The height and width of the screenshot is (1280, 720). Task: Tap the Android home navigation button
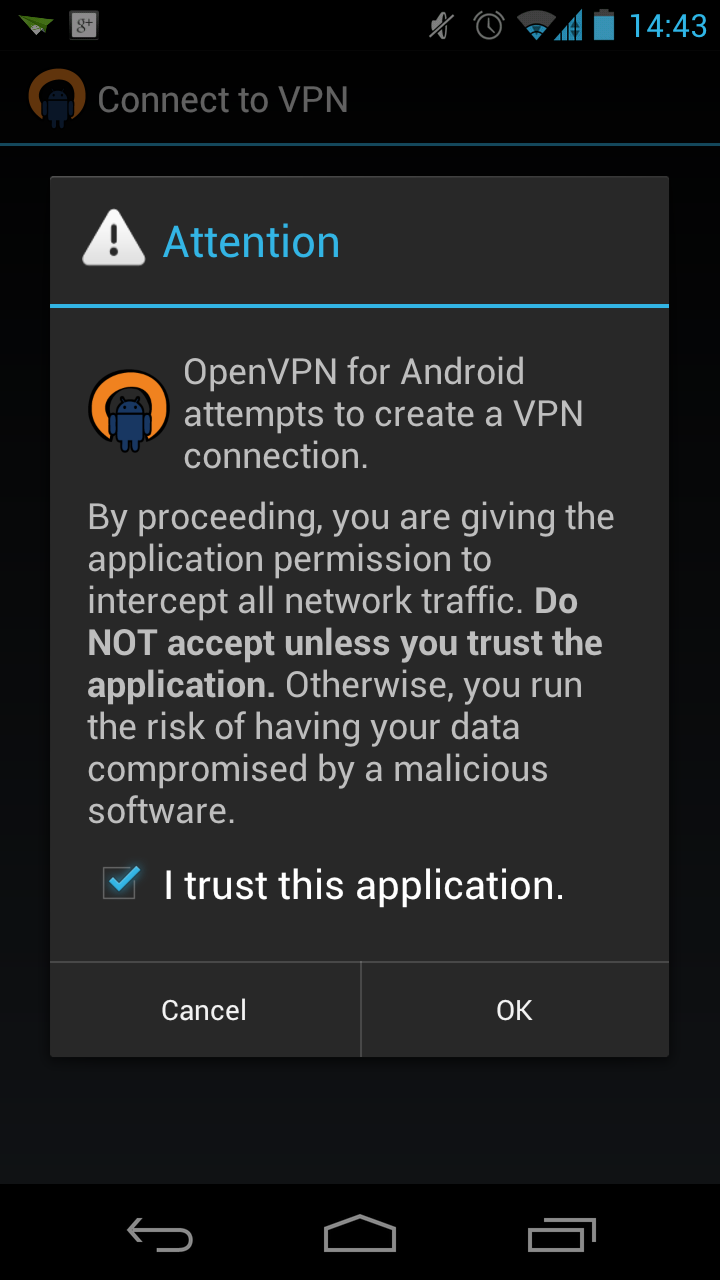point(360,1234)
